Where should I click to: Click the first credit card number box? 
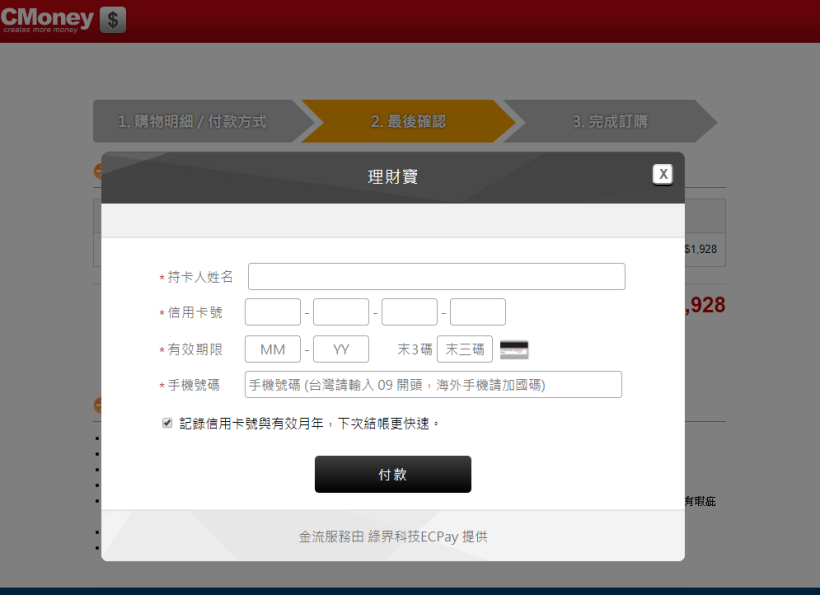click(273, 312)
